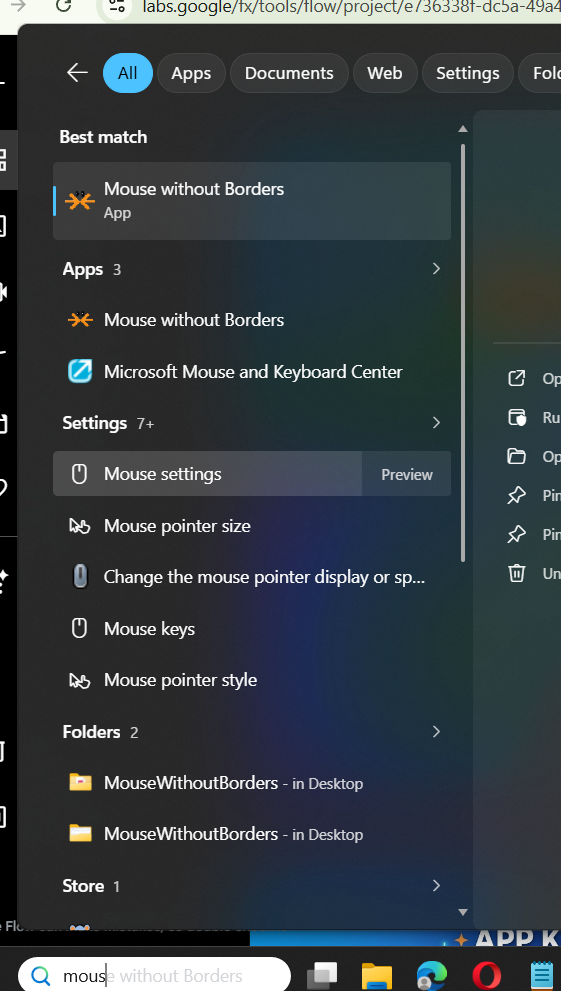Viewport: 561px width, 991px height.
Task: Open Opera browser from the taskbar
Action: tap(487, 976)
